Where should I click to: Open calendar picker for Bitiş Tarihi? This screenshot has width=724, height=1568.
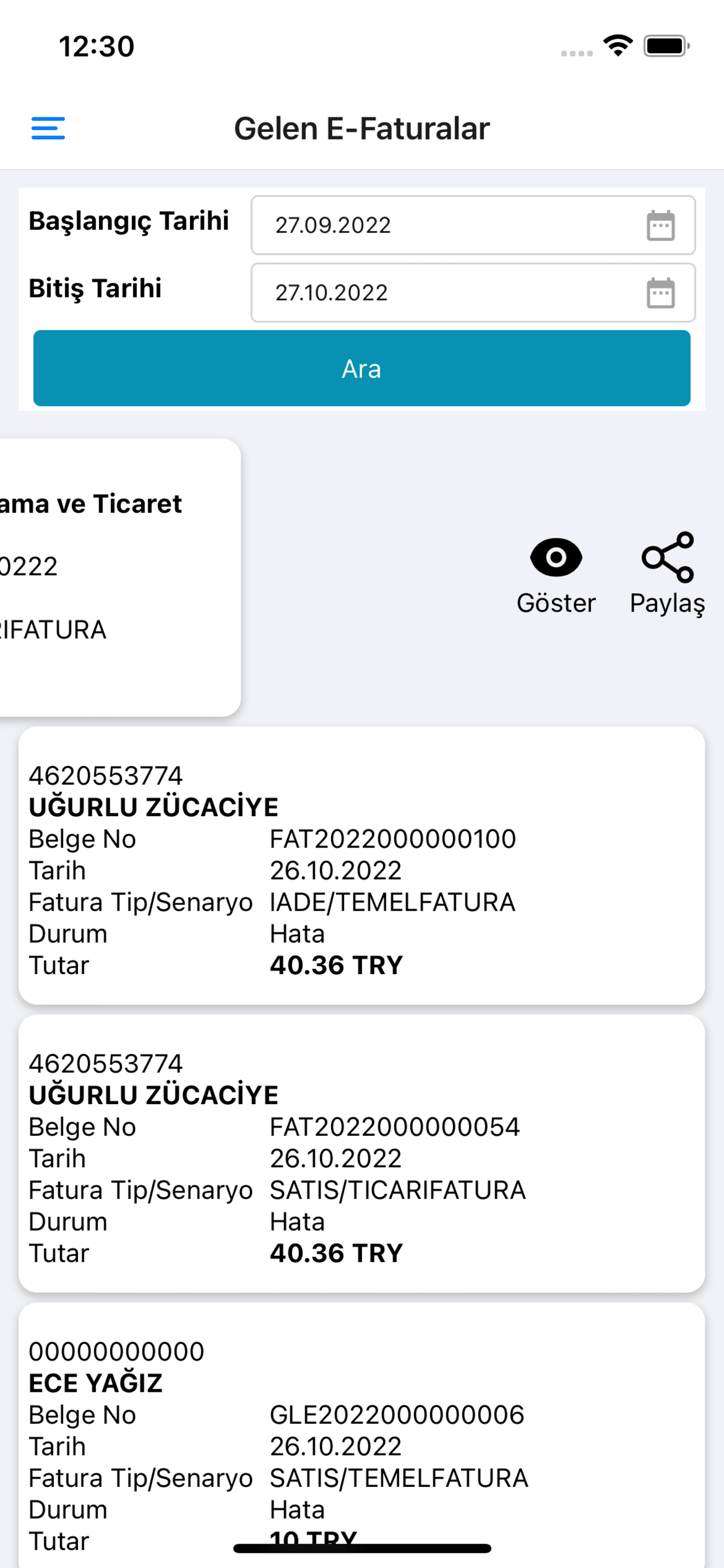pyautogui.click(x=660, y=293)
